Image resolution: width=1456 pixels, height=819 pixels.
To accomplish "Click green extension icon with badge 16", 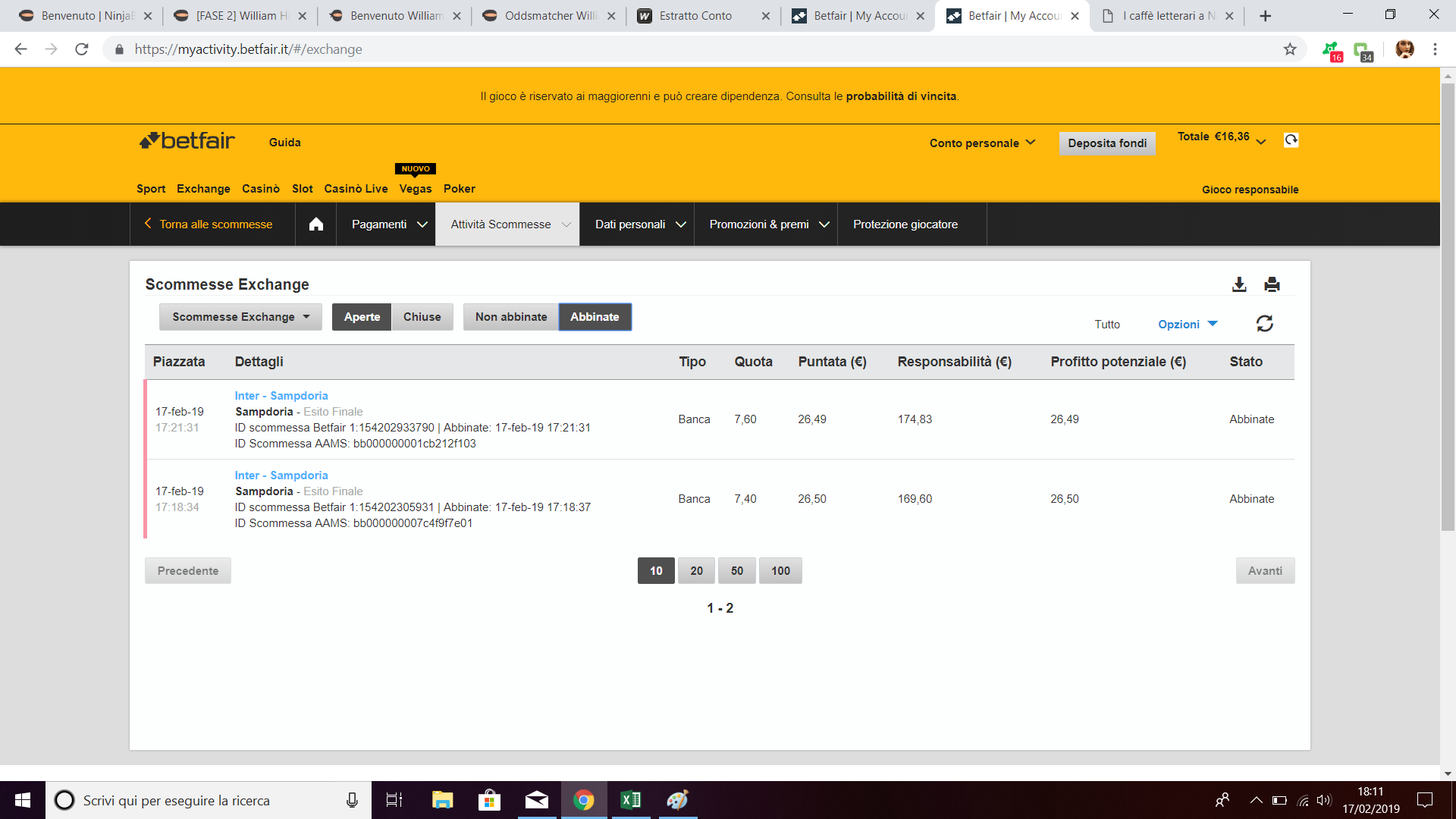I will click(1332, 51).
